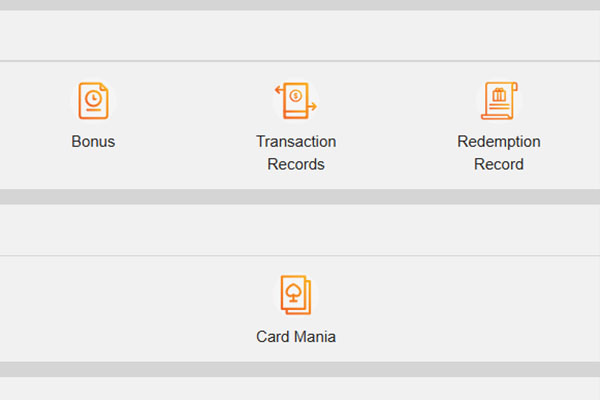Image resolution: width=600 pixels, height=400 pixels.
Task: Open the Redemption Record receipt icon
Action: [x=499, y=101]
